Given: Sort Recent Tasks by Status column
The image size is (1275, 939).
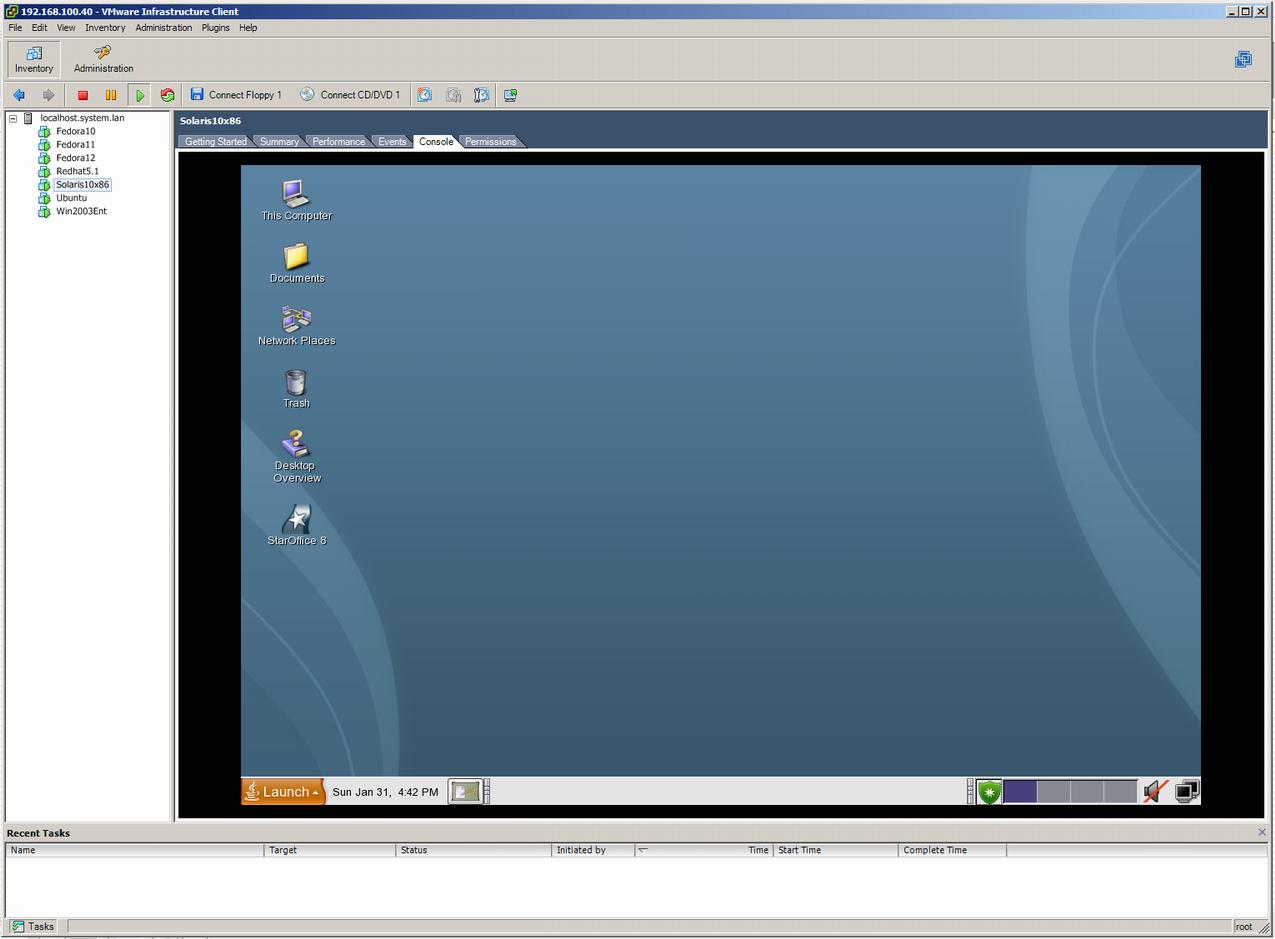Looking at the screenshot, I should coord(474,850).
